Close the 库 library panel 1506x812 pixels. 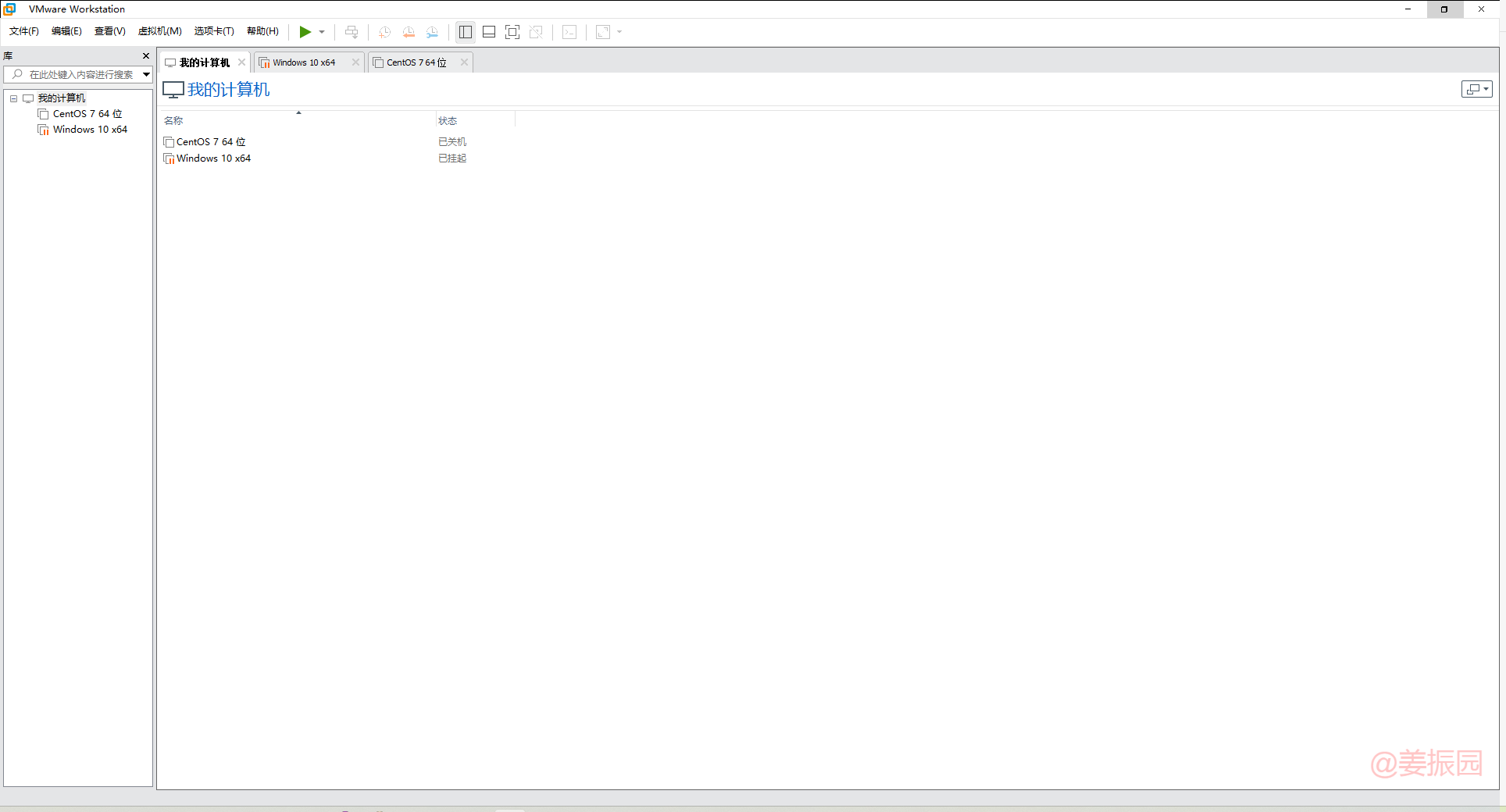pyautogui.click(x=146, y=56)
